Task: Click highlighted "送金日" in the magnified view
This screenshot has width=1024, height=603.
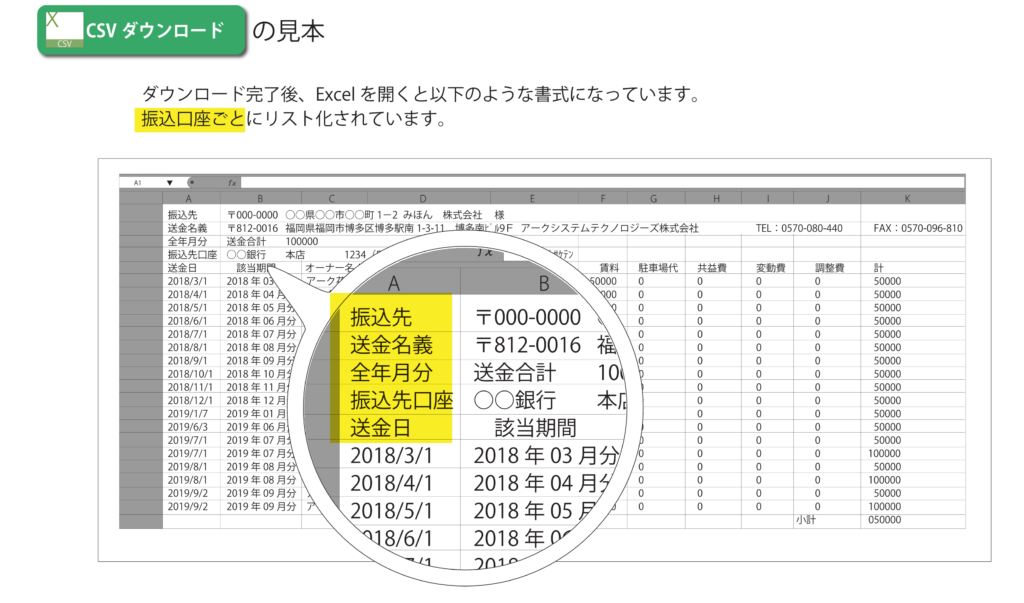Action: coord(381,428)
